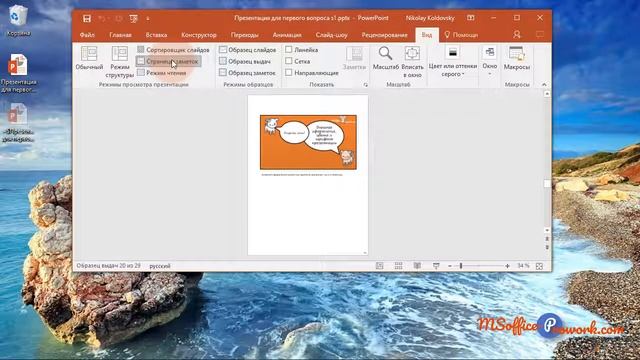Click the vertical scrollbar down arrow

(x=547, y=230)
